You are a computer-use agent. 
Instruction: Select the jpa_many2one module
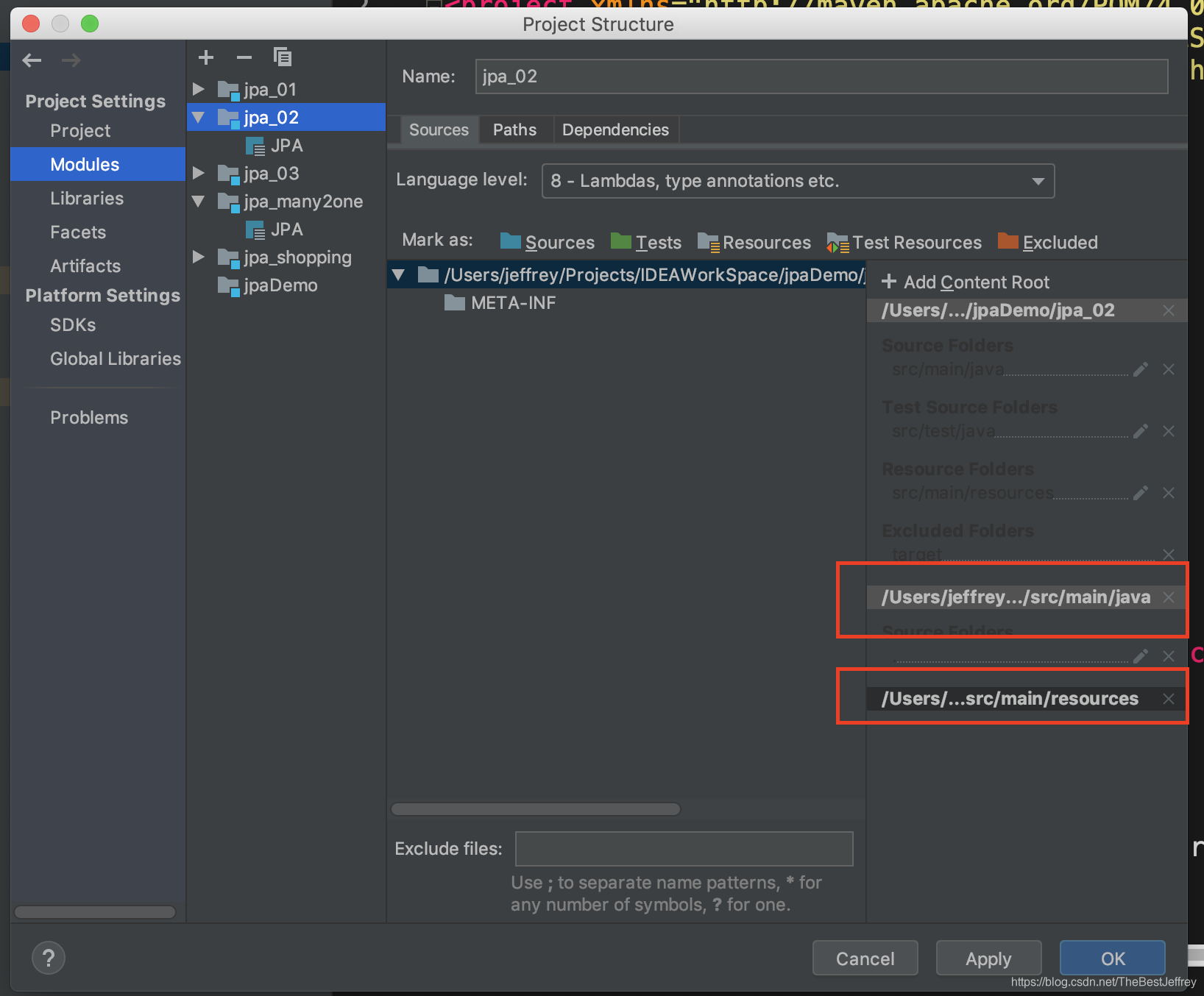291,202
